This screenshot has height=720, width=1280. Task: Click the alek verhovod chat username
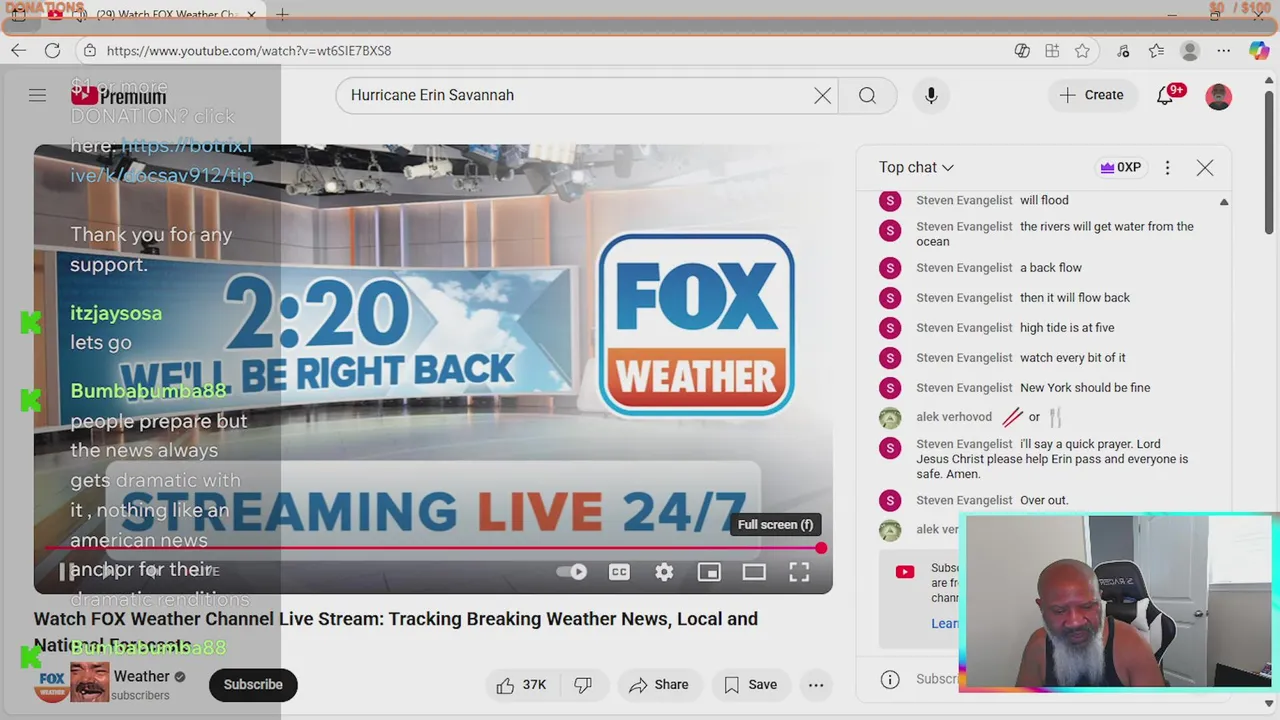pyautogui.click(x=954, y=417)
